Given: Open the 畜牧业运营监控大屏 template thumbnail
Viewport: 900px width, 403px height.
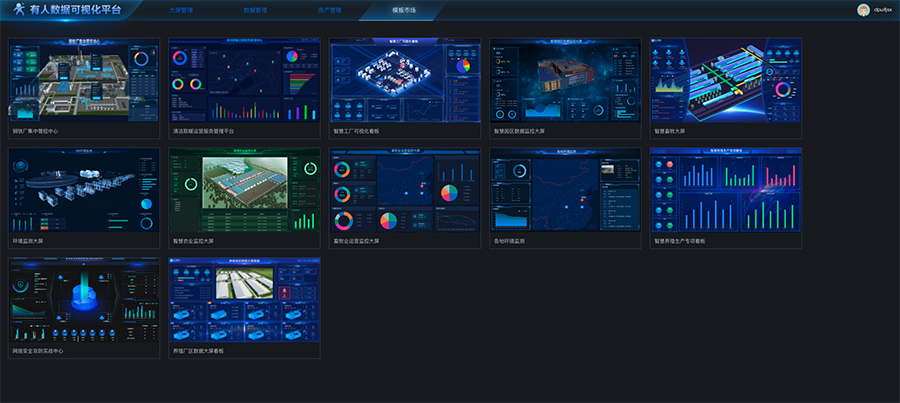Looking at the screenshot, I should click(x=404, y=191).
